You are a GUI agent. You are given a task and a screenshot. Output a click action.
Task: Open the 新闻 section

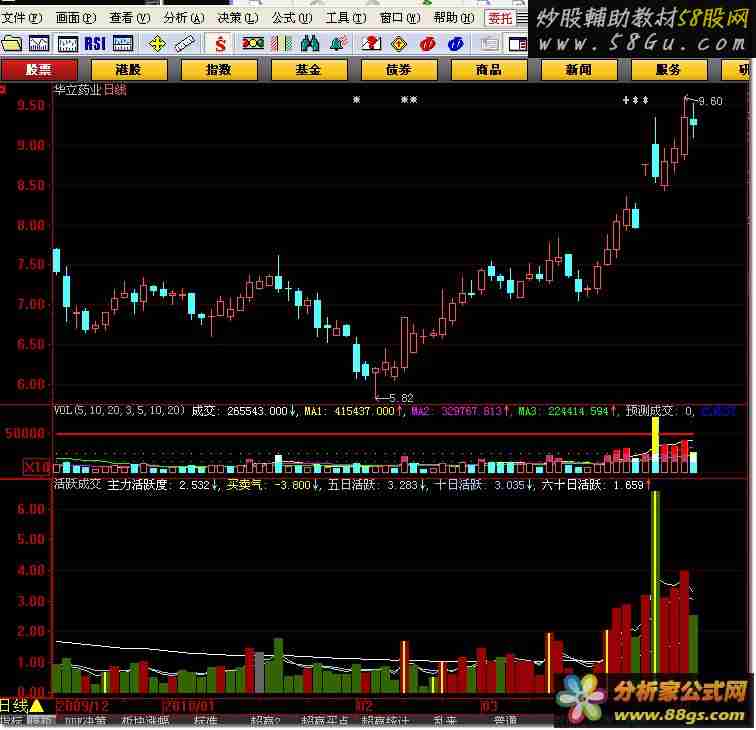pos(579,70)
